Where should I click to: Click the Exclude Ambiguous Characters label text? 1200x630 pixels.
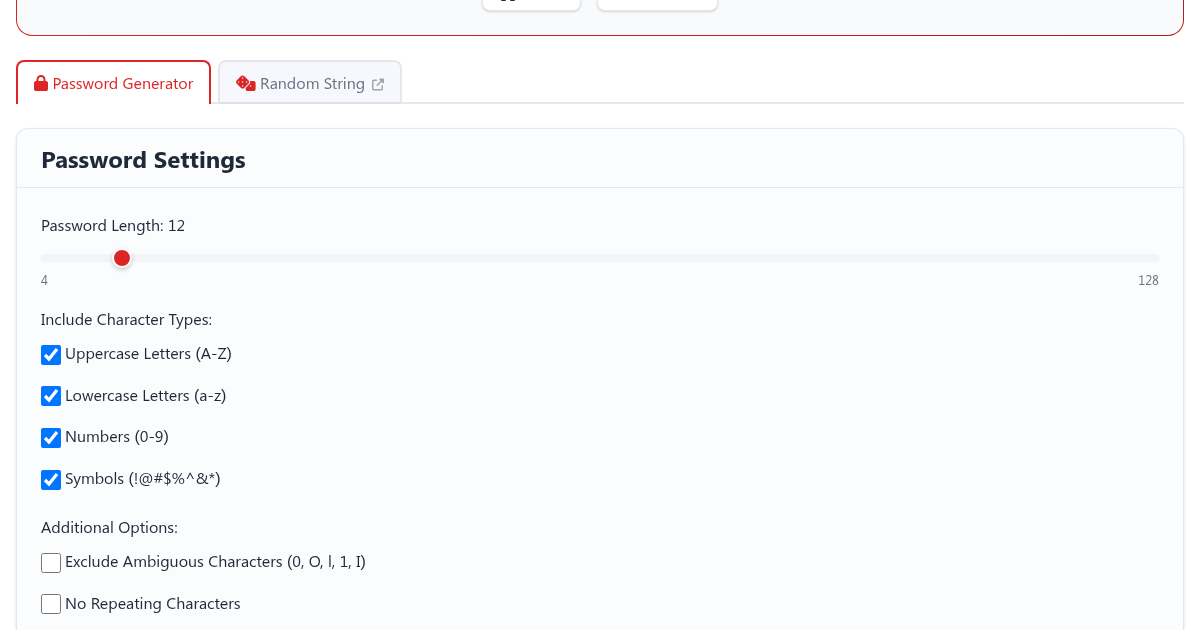[215, 562]
